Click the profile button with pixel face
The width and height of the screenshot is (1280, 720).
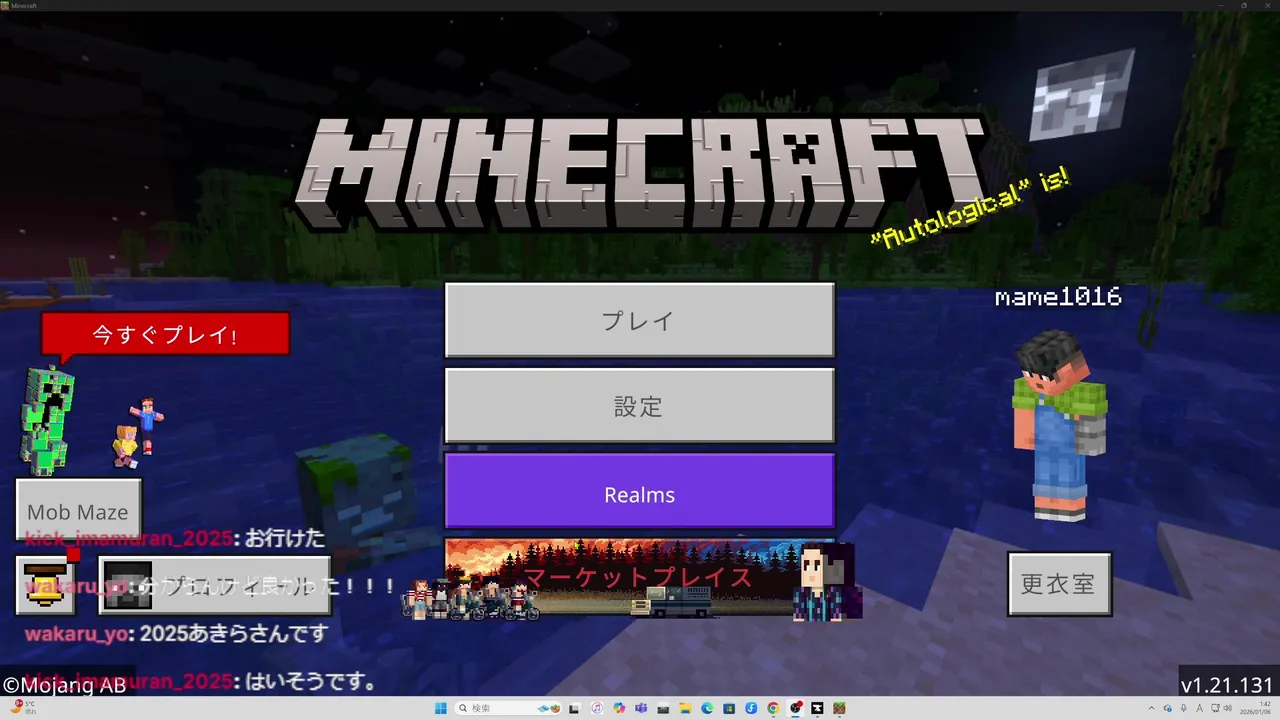pyautogui.click(x=214, y=584)
